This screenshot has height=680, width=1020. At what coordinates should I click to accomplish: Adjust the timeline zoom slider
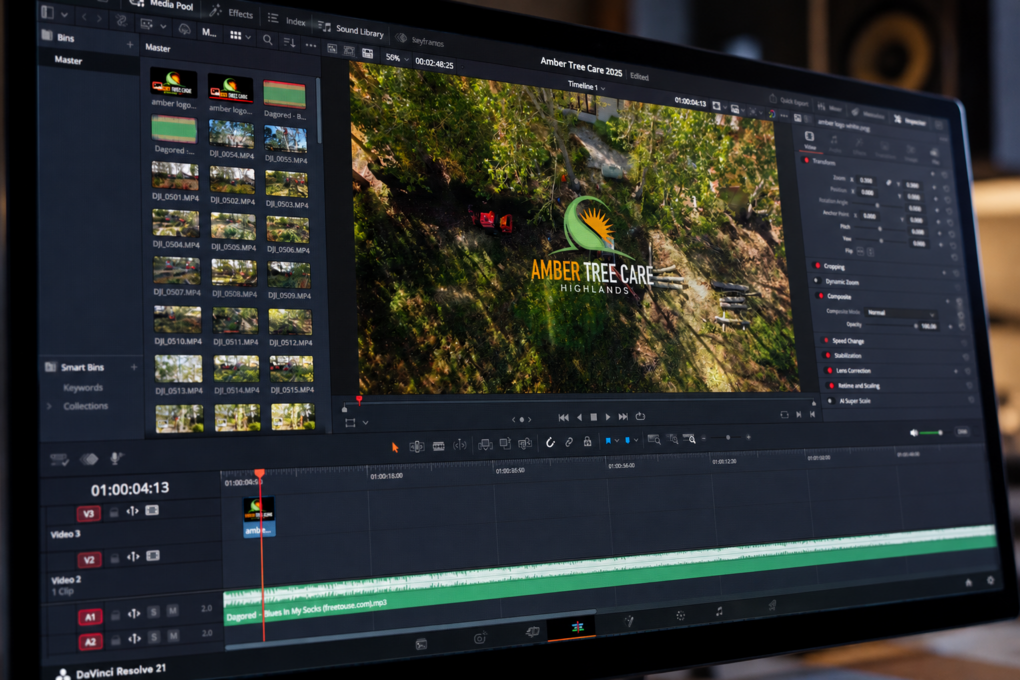(727, 437)
